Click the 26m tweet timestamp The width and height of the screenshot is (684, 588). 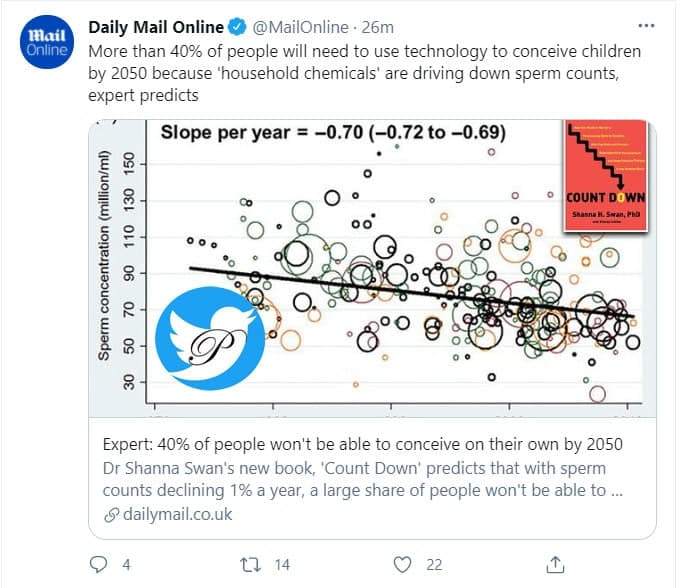(377, 27)
